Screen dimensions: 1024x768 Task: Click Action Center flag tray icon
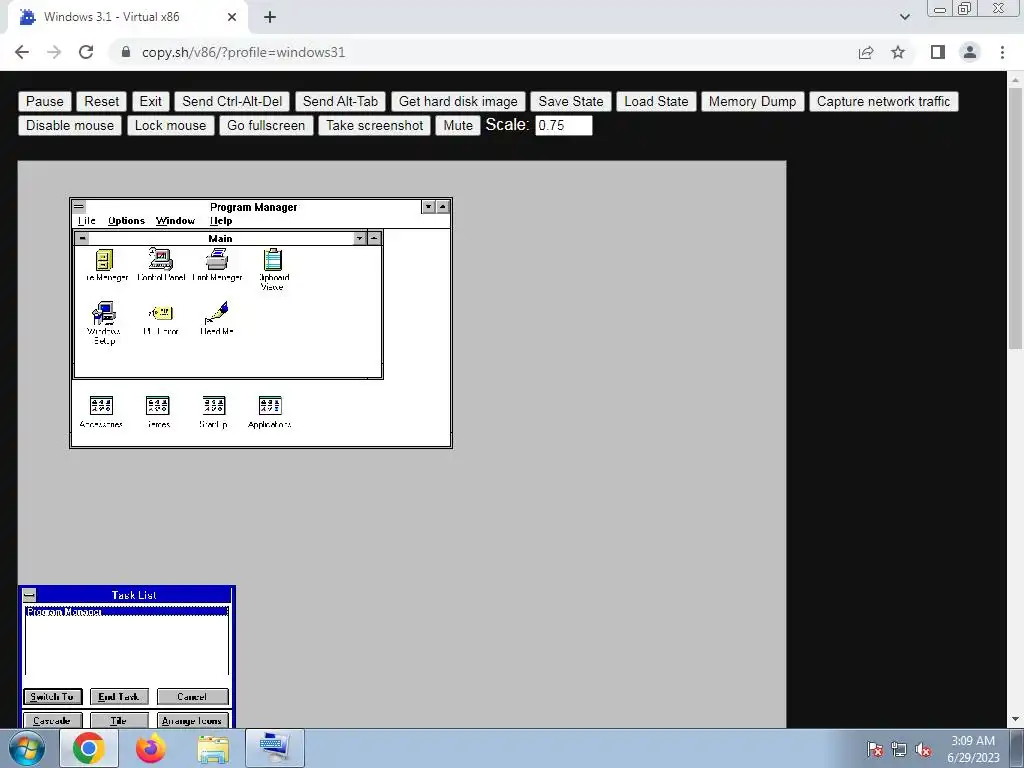(875, 749)
